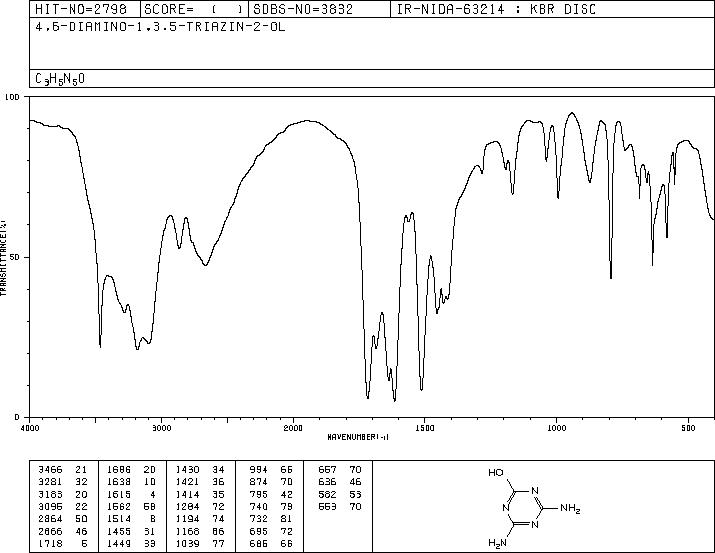Click transmittance value 79 beside 740

(x=286, y=506)
